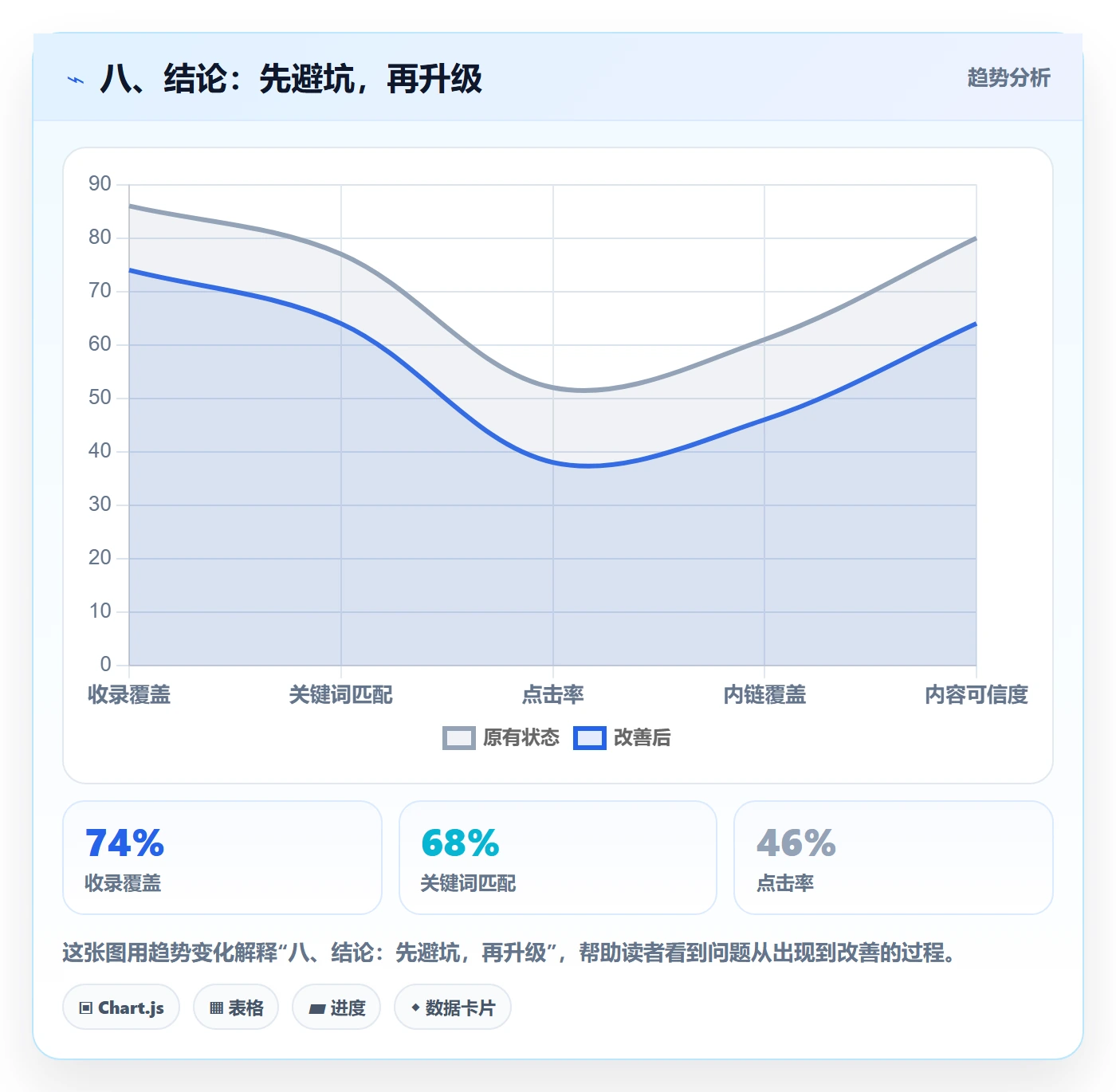Image resolution: width=1116 pixels, height=1092 pixels.
Task: Click the 50 y-axis value
Action: pyautogui.click(x=100, y=398)
